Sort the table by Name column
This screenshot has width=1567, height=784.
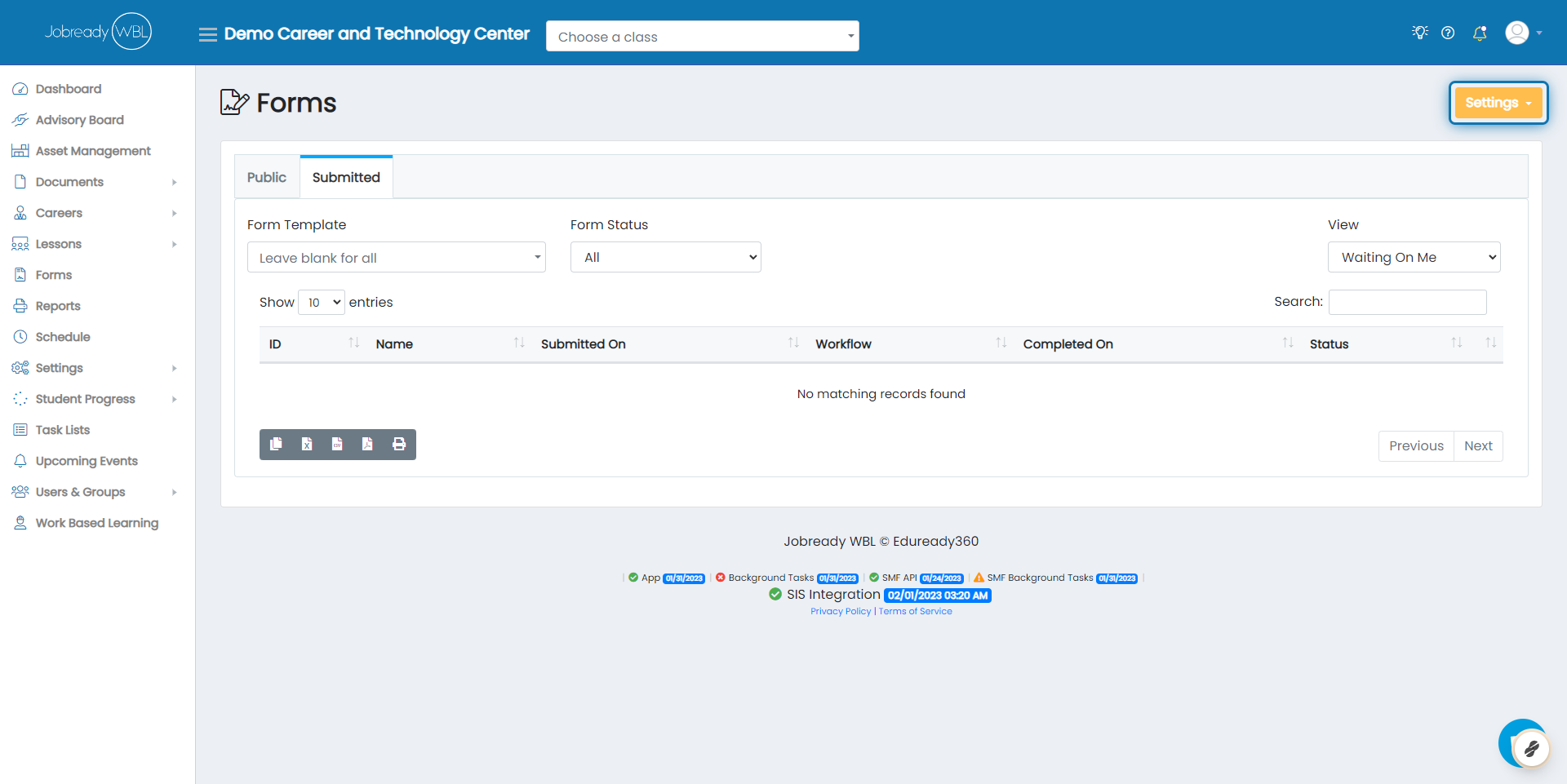pyautogui.click(x=449, y=344)
